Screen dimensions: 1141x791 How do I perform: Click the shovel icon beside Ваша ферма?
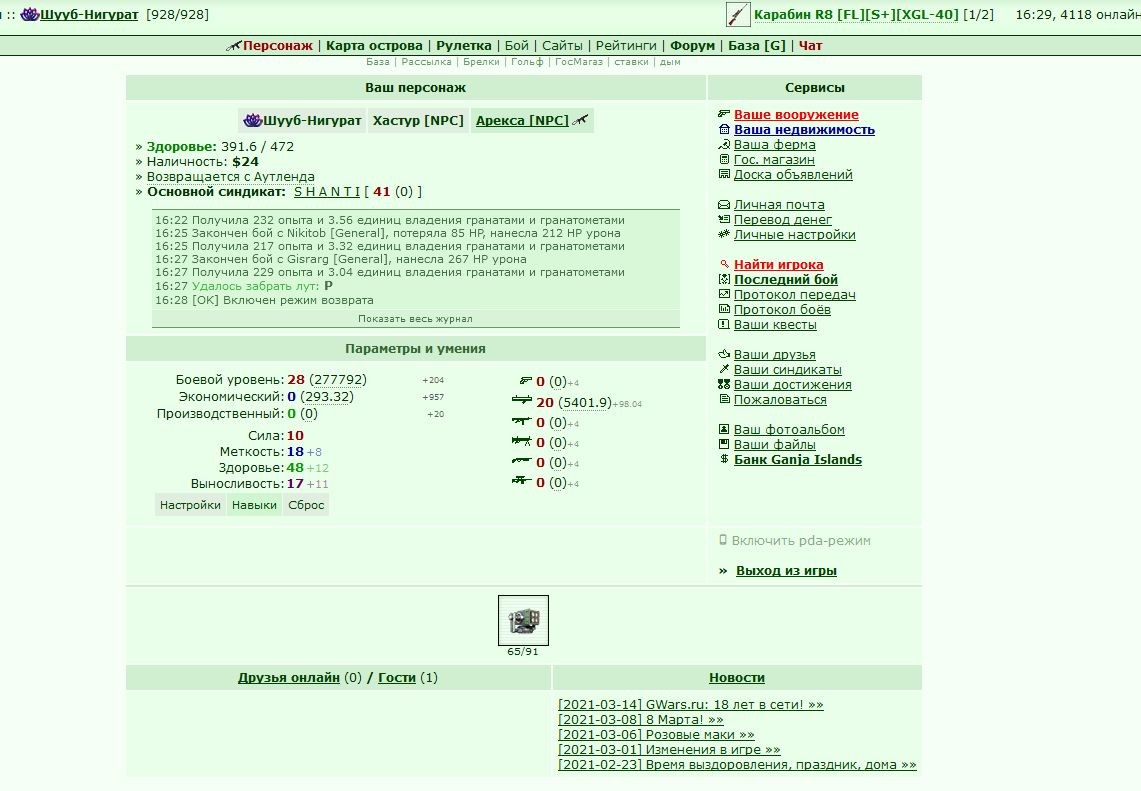[723, 144]
